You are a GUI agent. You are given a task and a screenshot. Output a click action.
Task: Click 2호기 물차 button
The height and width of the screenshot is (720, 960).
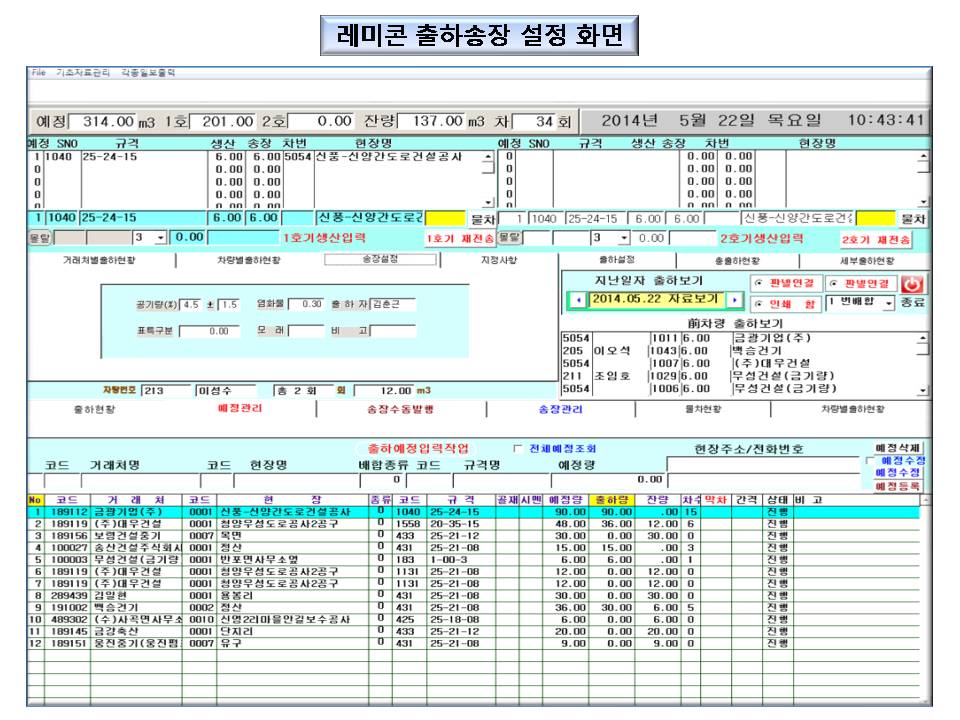(x=912, y=219)
